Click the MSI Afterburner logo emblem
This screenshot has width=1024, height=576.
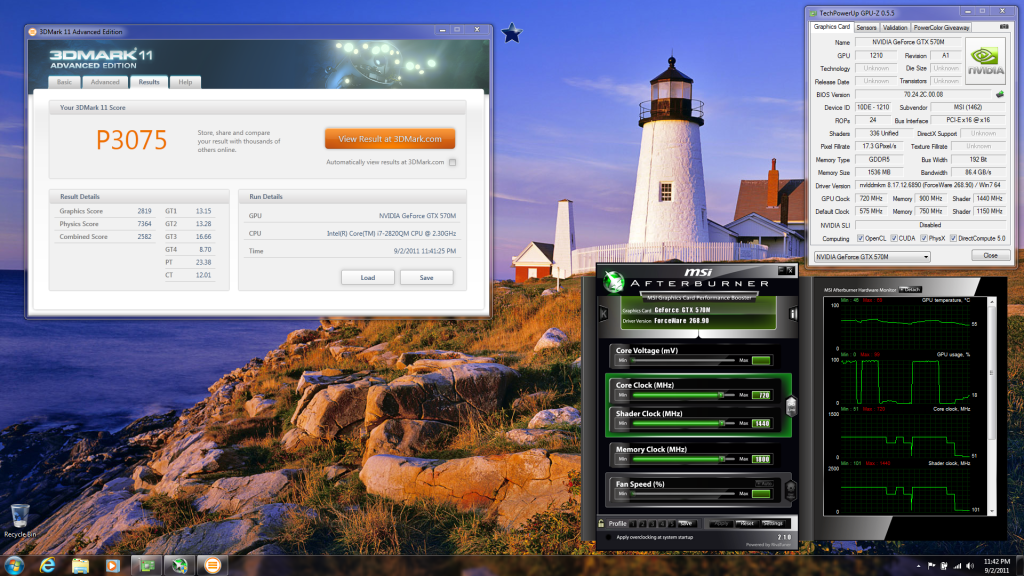pos(613,281)
